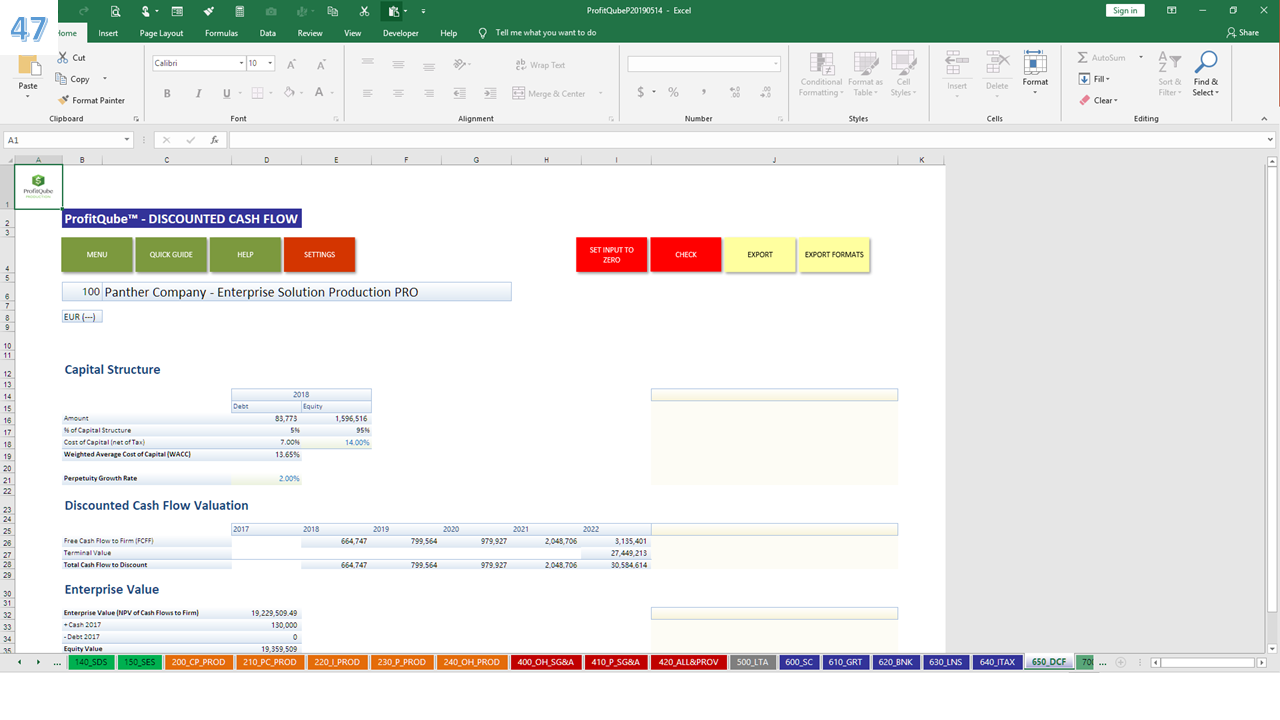Toggle Underline formatting
Screen dimensions: 1280x720
click(x=226, y=93)
